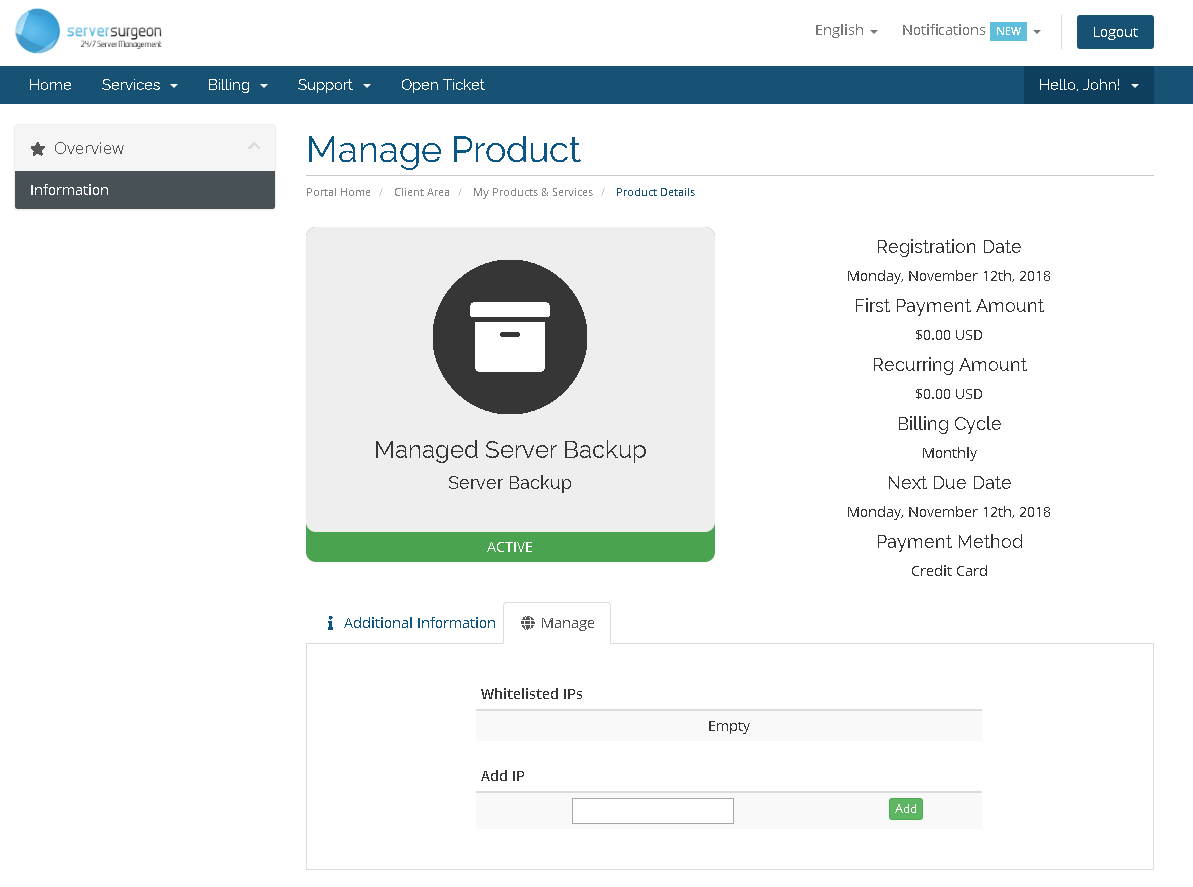Click the Logout button
1193x887 pixels.
(1115, 32)
